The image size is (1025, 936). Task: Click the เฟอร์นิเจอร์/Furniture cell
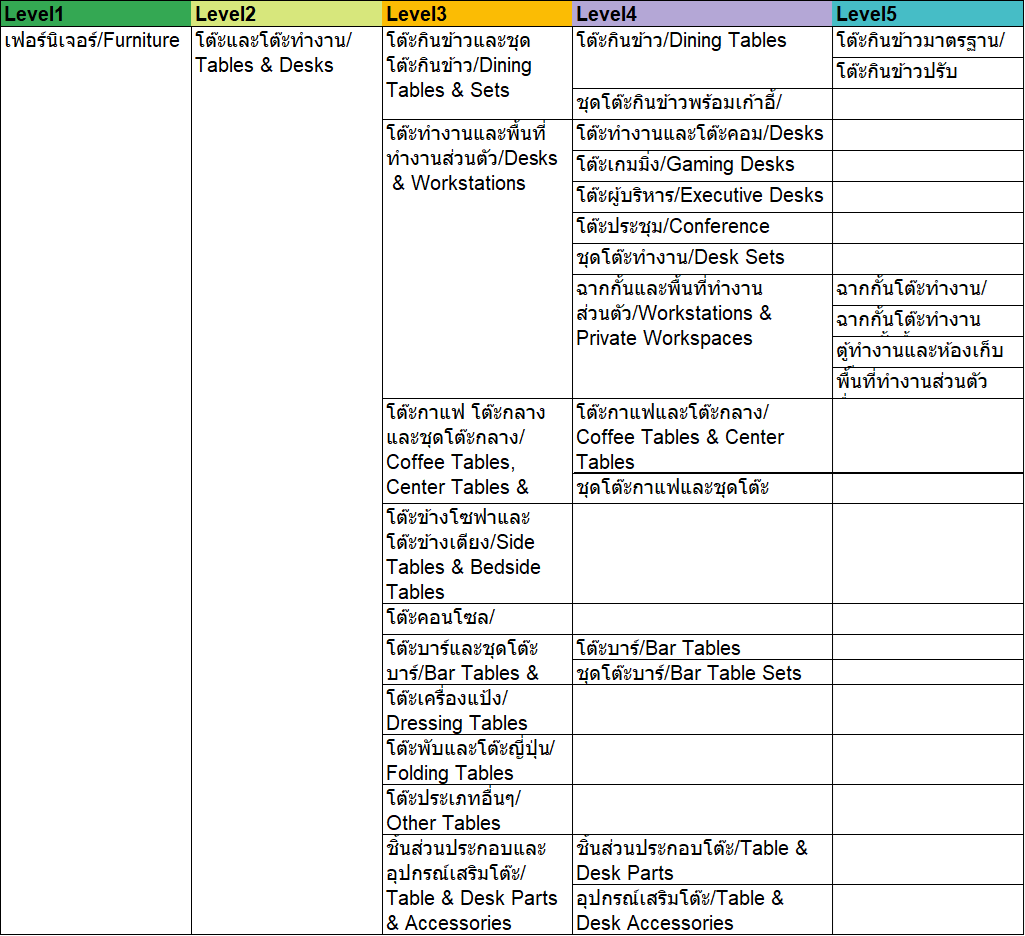click(96, 480)
